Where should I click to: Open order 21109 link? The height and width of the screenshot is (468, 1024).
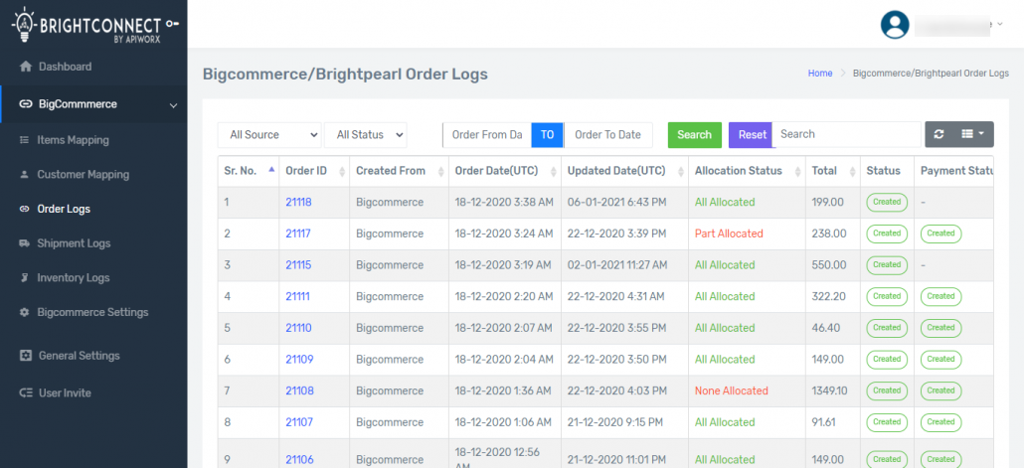click(300, 360)
